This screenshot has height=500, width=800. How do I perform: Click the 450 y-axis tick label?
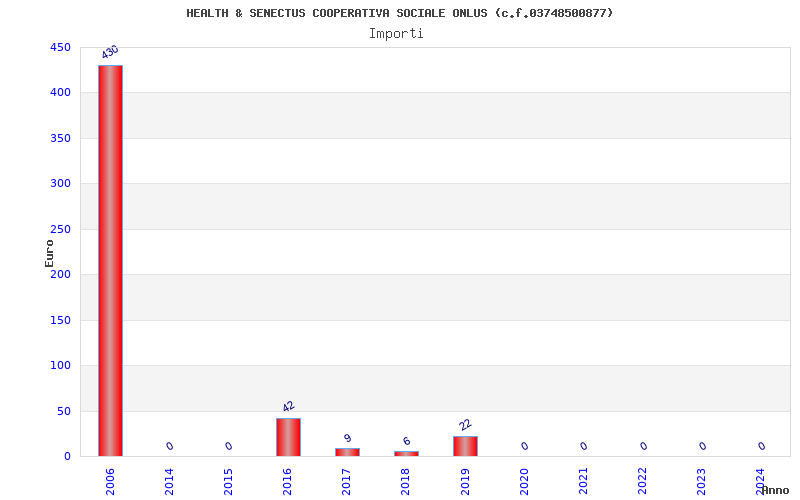click(60, 47)
